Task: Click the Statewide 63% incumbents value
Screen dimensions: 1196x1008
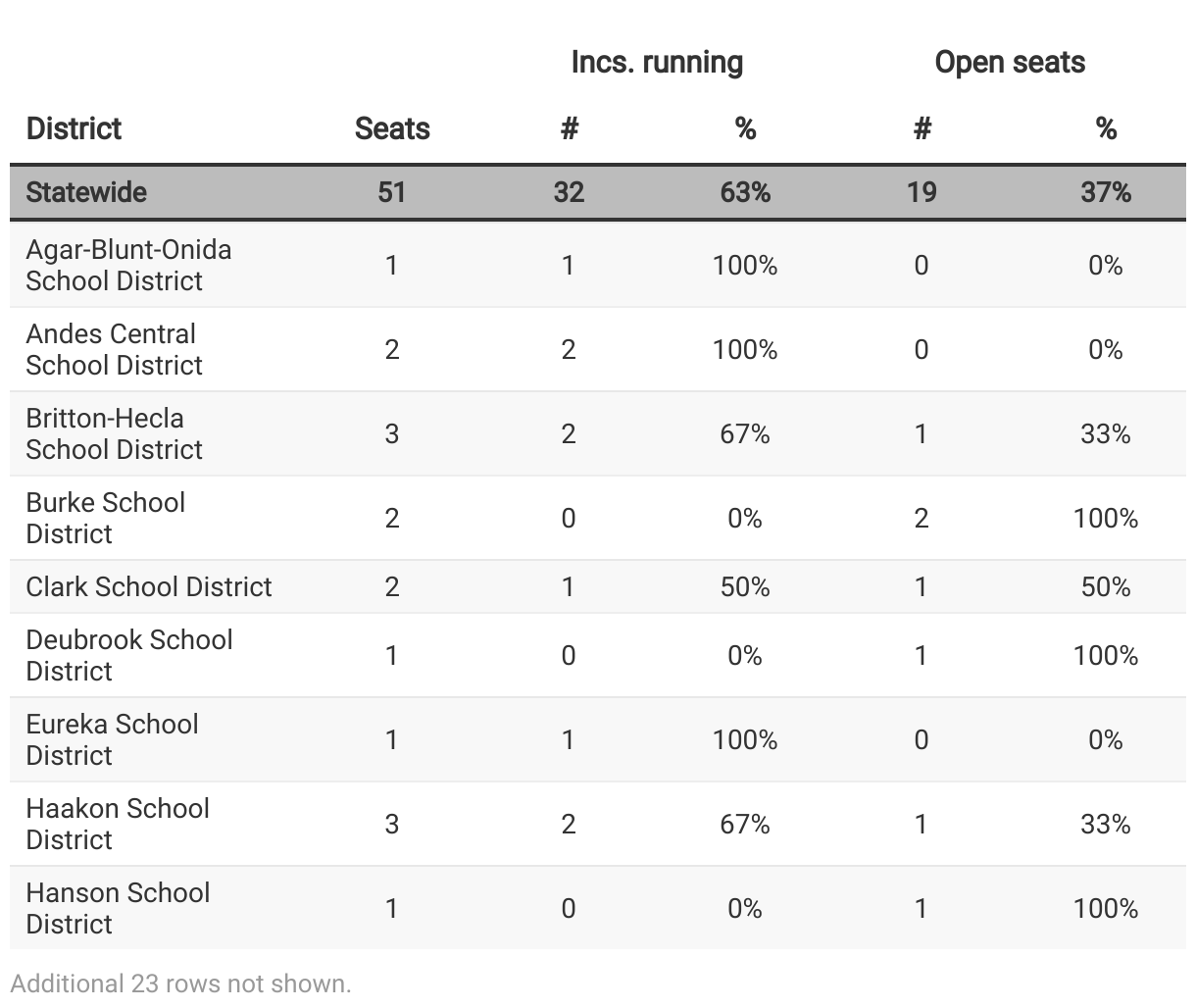Action: point(745,192)
